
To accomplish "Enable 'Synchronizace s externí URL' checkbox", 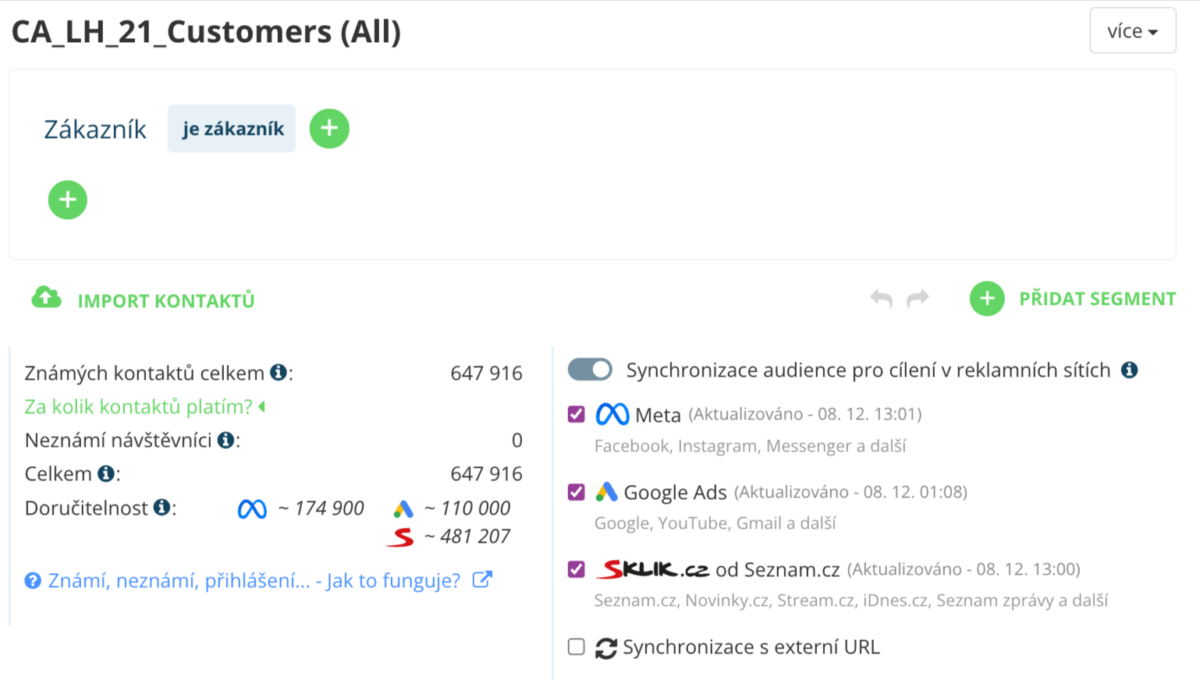I will click(x=576, y=647).
